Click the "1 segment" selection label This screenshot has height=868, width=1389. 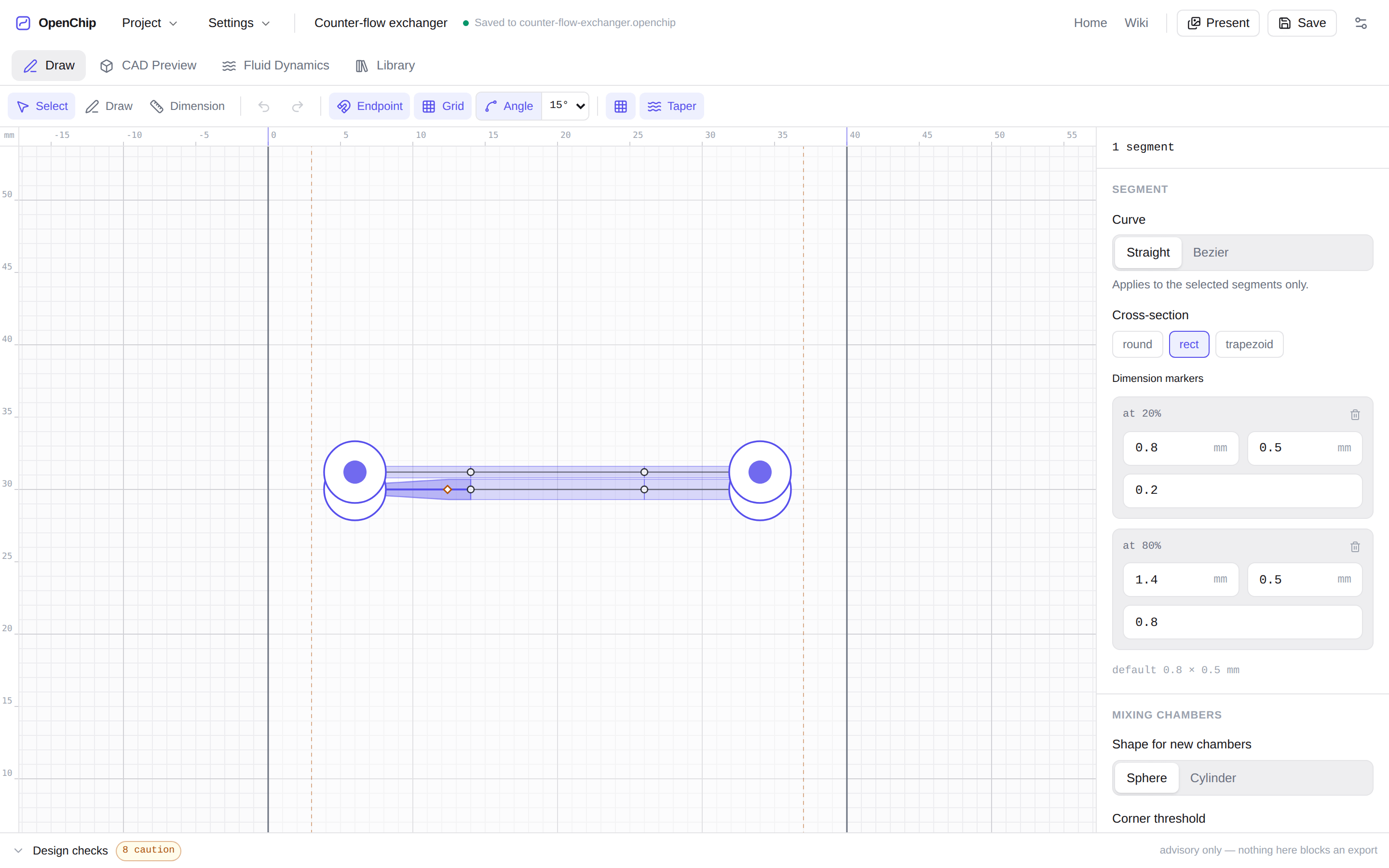coord(1144,148)
